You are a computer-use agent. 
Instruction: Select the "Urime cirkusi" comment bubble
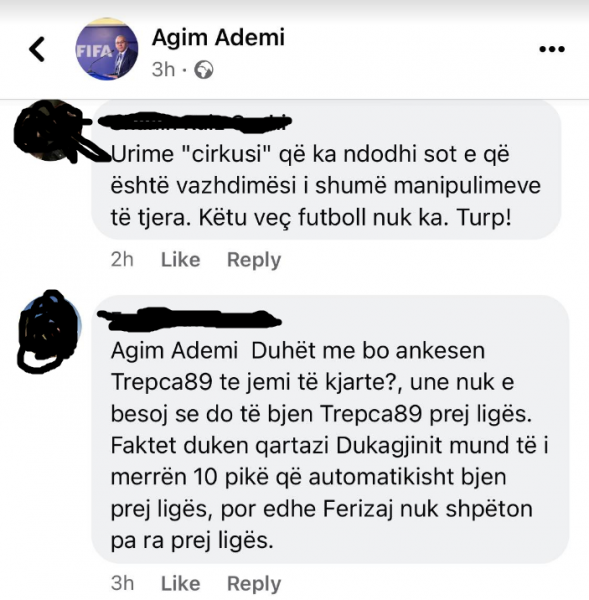click(x=326, y=170)
